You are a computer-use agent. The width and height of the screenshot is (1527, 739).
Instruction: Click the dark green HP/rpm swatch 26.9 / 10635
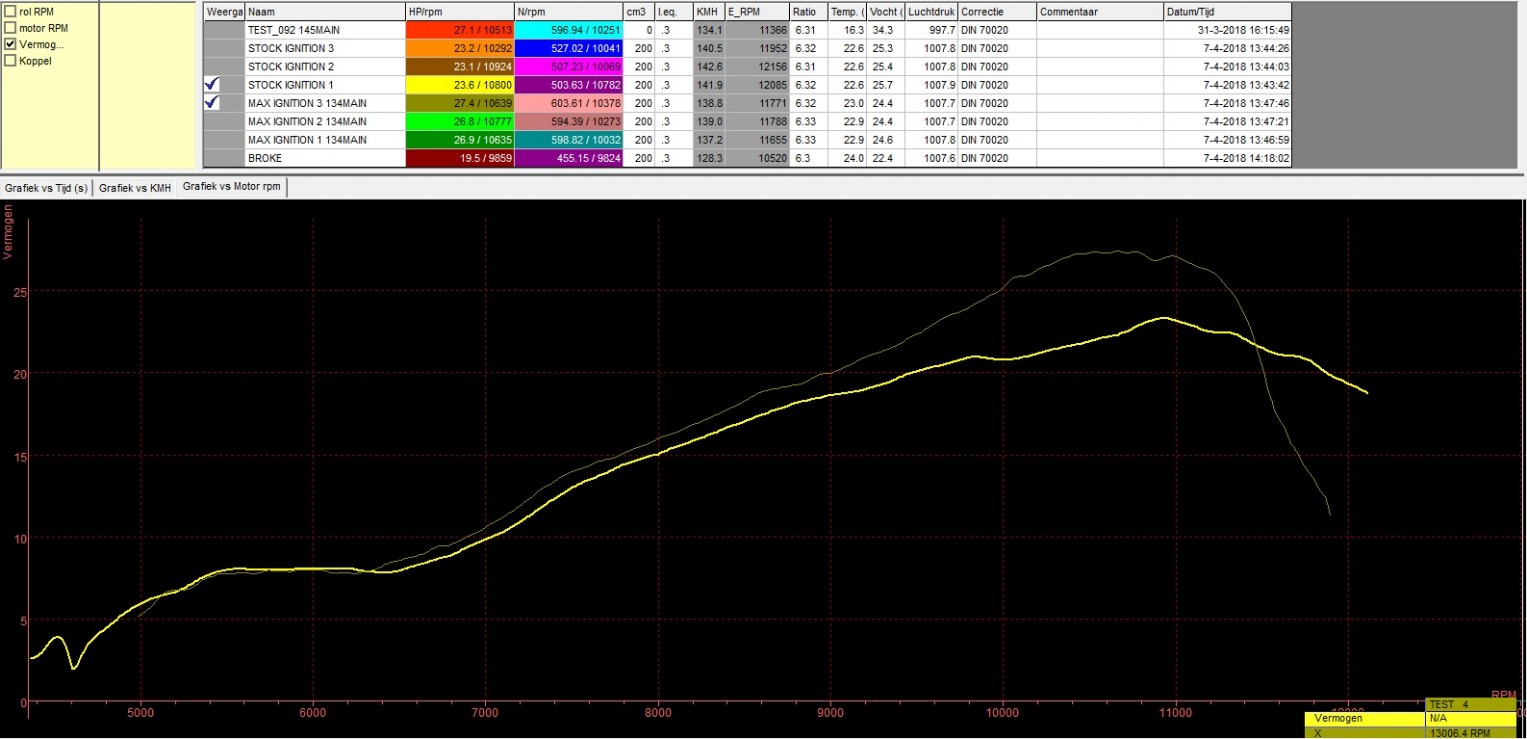click(x=460, y=140)
